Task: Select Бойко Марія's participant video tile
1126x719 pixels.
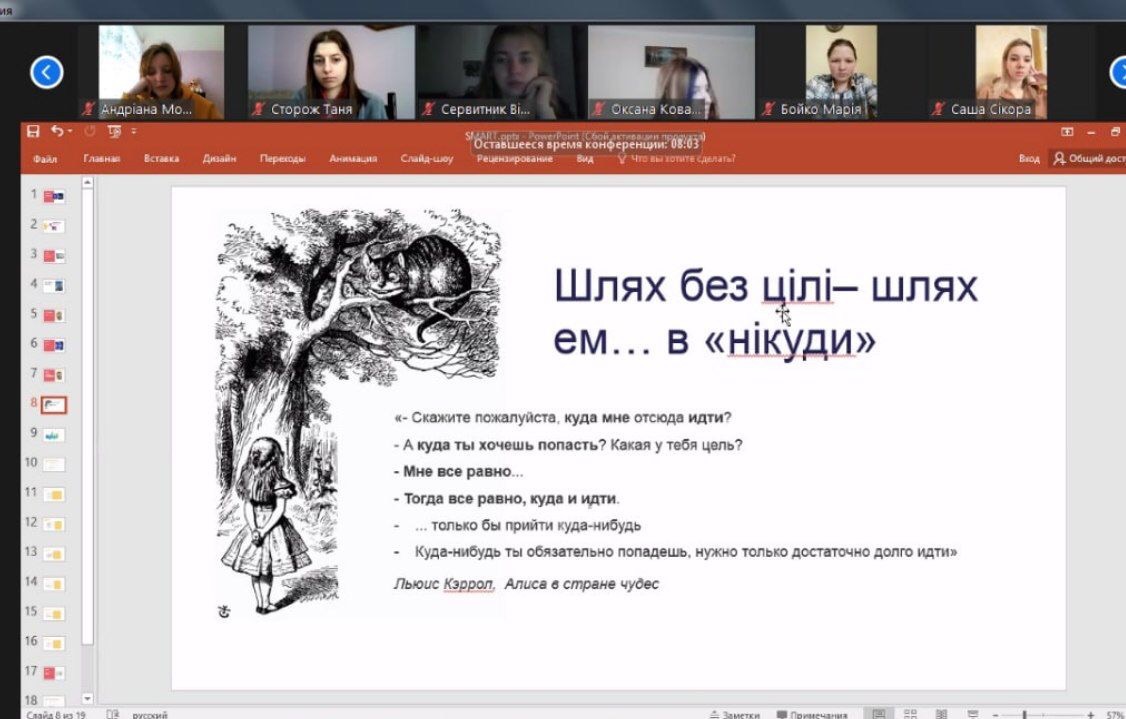Action: pos(841,72)
